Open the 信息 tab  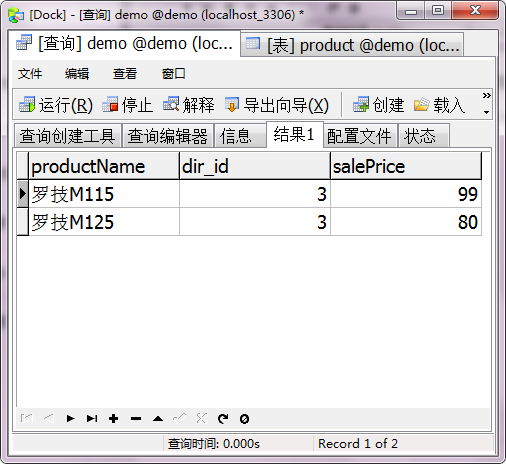(240, 135)
